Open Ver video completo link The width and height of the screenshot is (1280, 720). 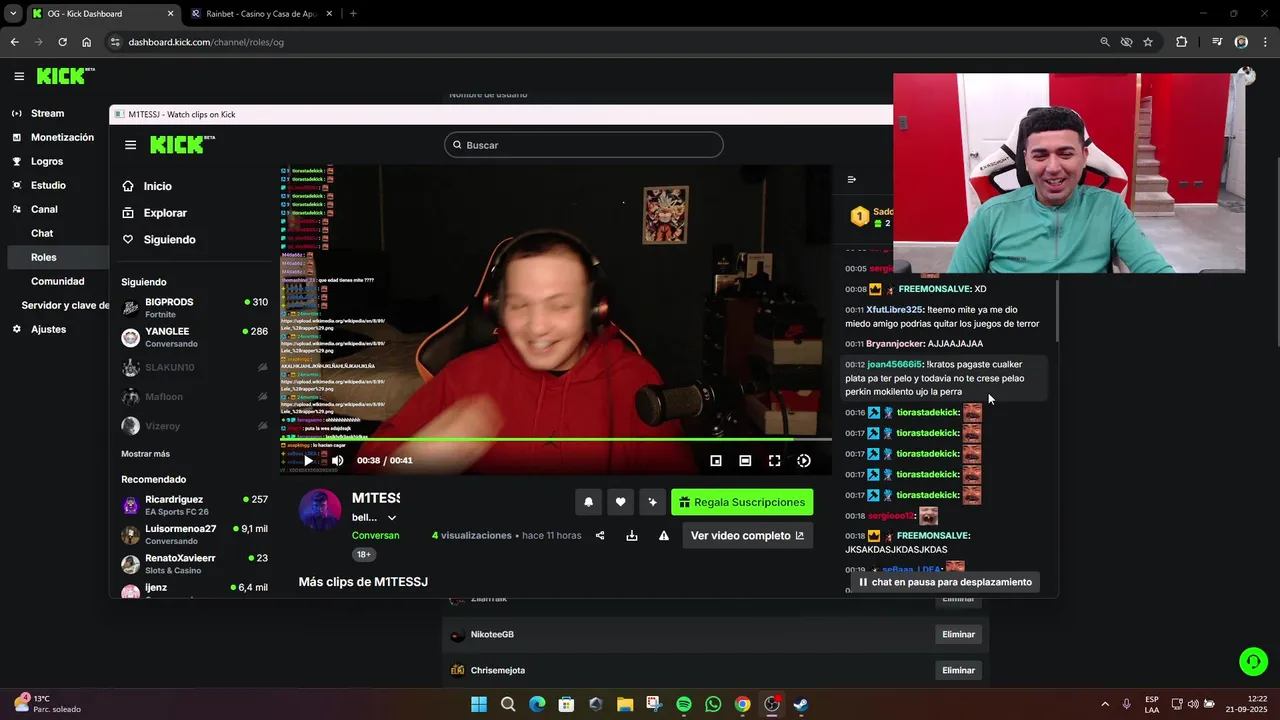tap(748, 536)
